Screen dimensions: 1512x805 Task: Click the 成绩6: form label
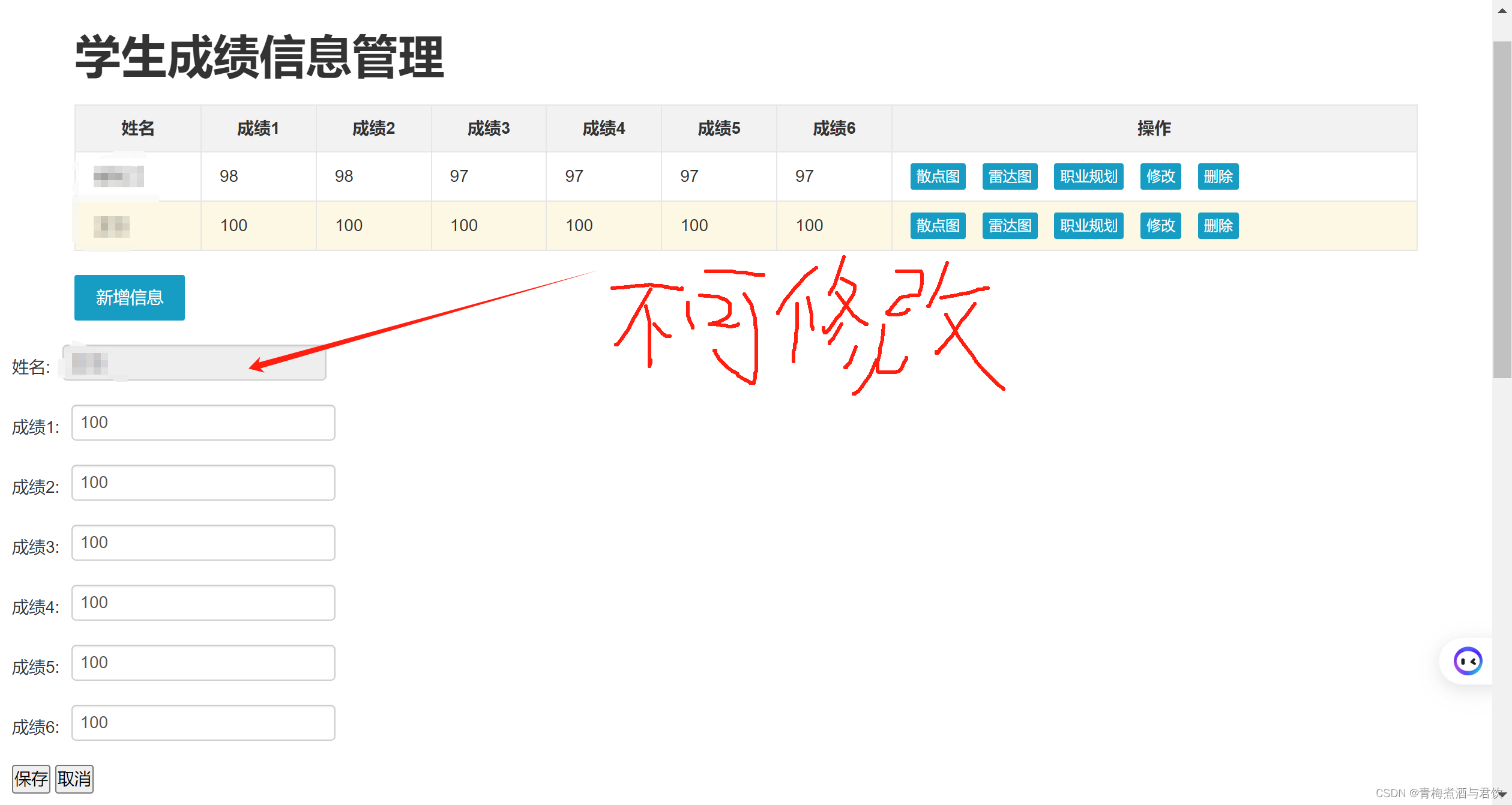pos(35,728)
